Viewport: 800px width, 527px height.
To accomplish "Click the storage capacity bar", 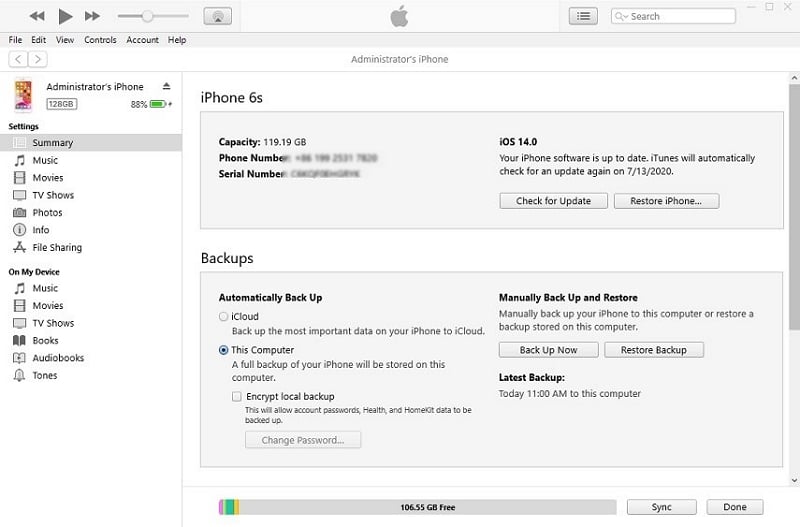I will pyautogui.click(x=417, y=507).
